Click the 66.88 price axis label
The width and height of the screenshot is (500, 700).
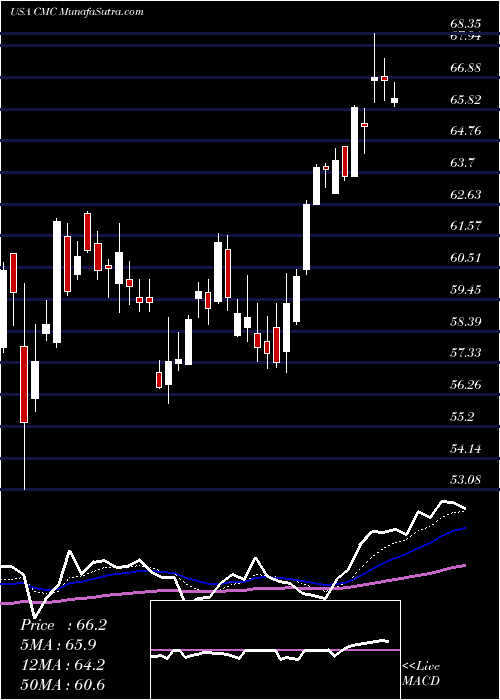(466, 68)
